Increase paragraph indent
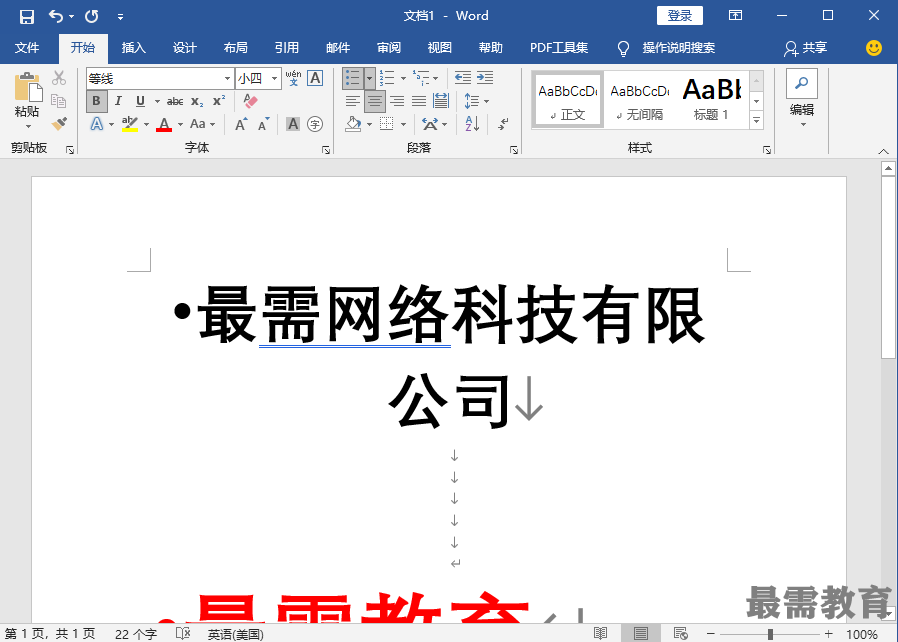The height and width of the screenshot is (642, 898). (485, 78)
